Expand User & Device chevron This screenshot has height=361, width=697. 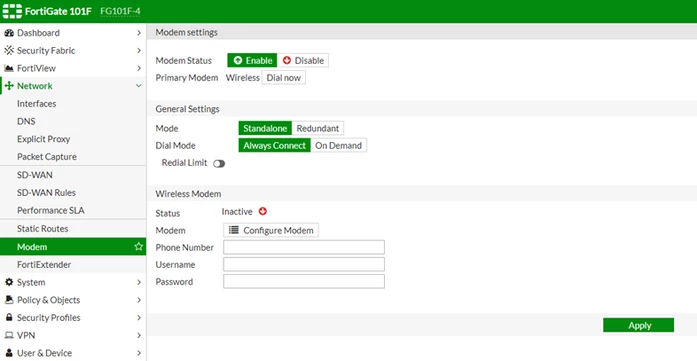[139, 353]
